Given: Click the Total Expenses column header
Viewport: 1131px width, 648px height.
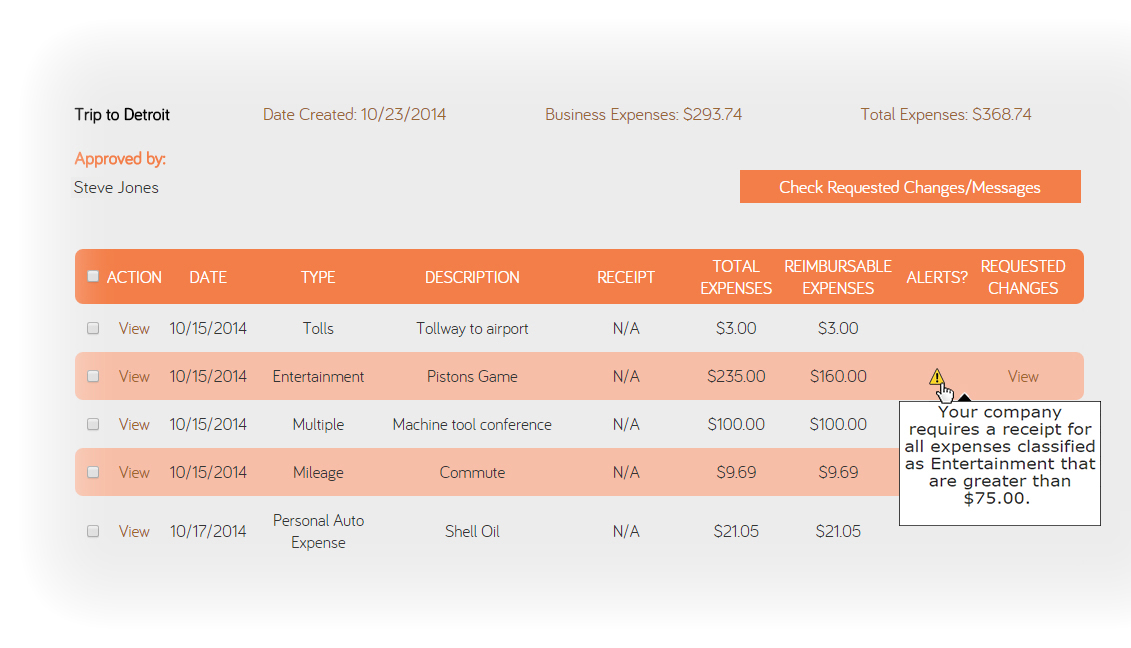Looking at the screenshot, I should pyautogui.click(x=736, y=277).
